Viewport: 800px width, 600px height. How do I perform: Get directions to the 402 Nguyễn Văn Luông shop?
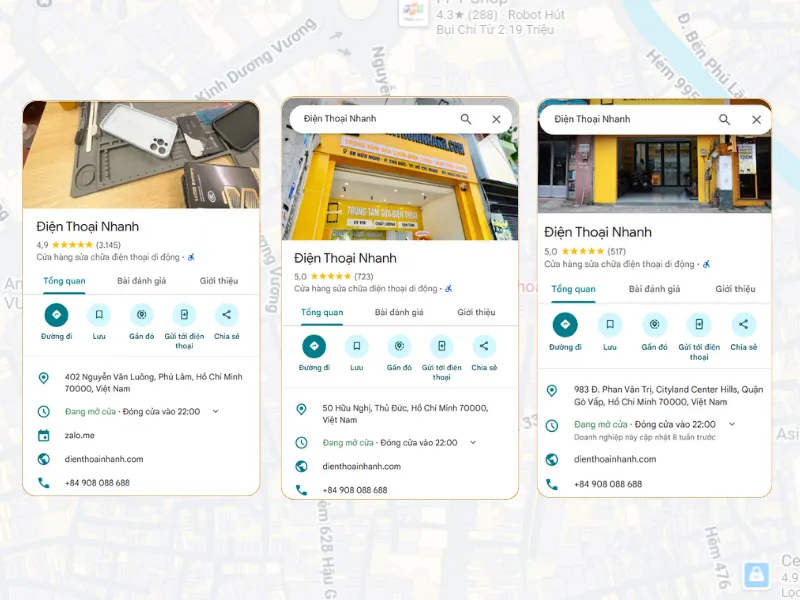(57, 315)
